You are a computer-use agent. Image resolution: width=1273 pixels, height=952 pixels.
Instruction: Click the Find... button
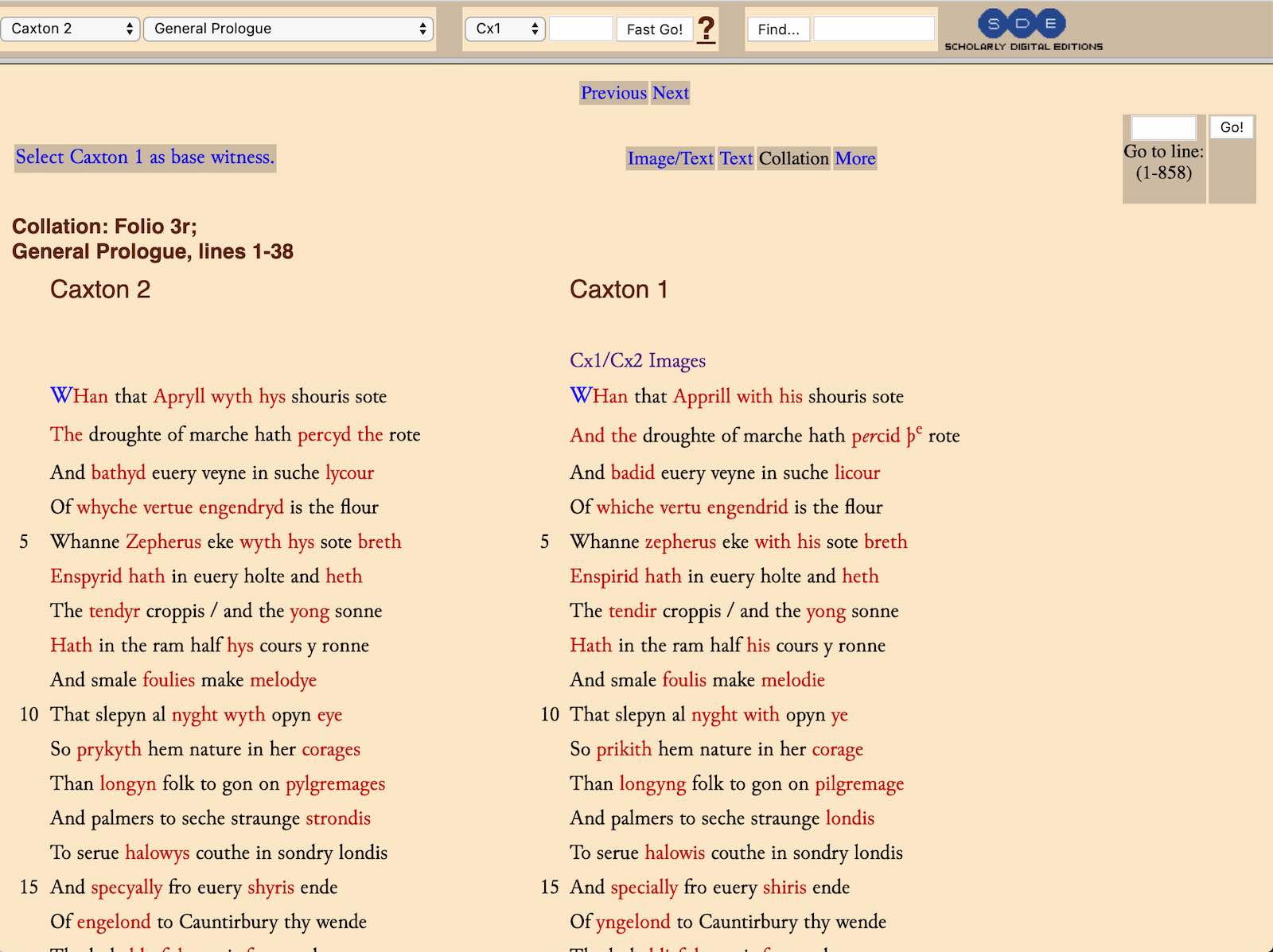pyautogui.click(x=777, y=29)
